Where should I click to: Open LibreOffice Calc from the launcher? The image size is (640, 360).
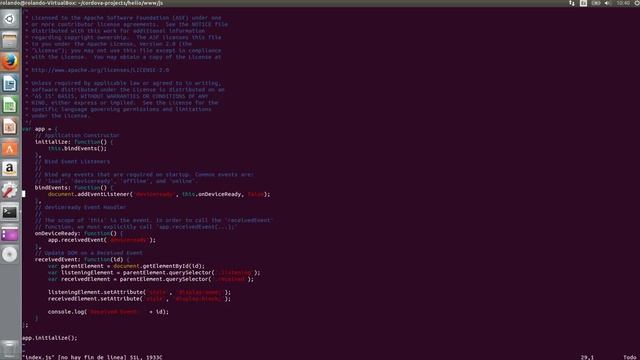pos(9,105)
